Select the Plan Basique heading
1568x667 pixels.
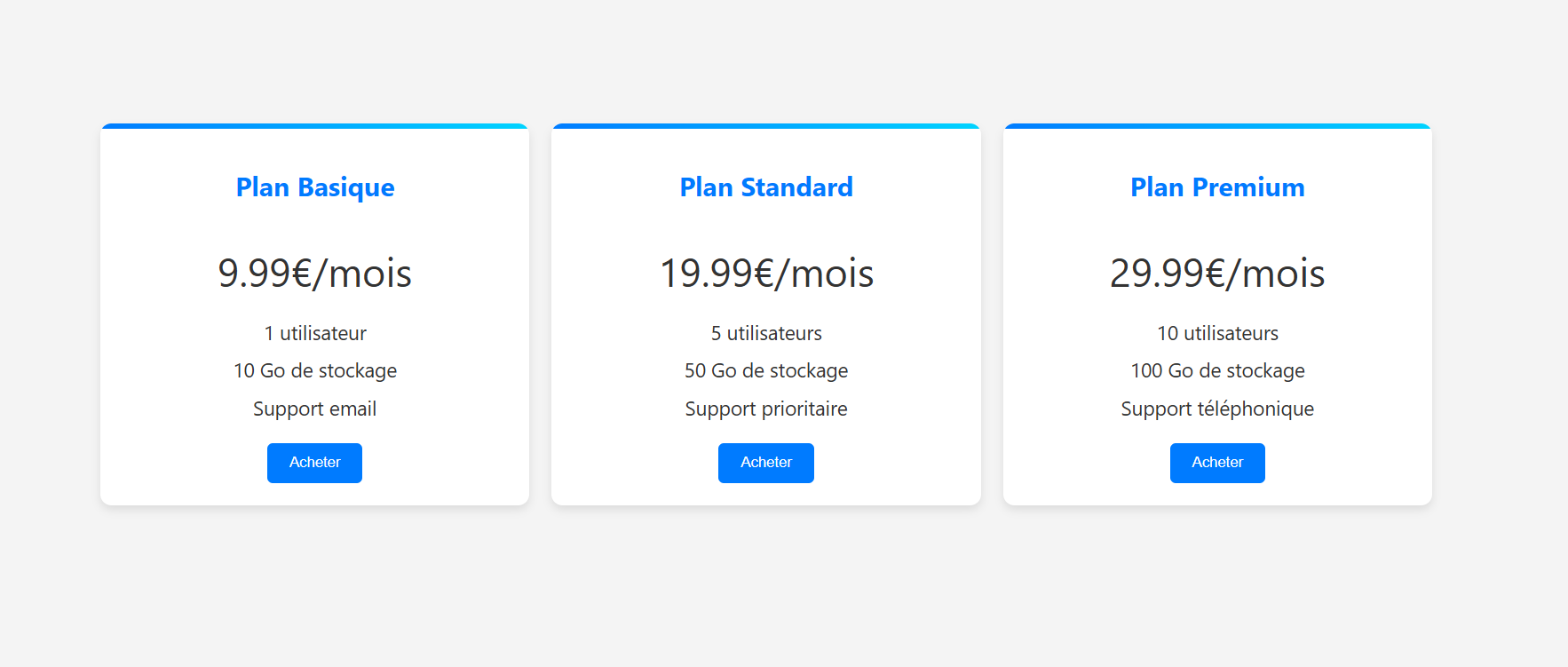315,187
